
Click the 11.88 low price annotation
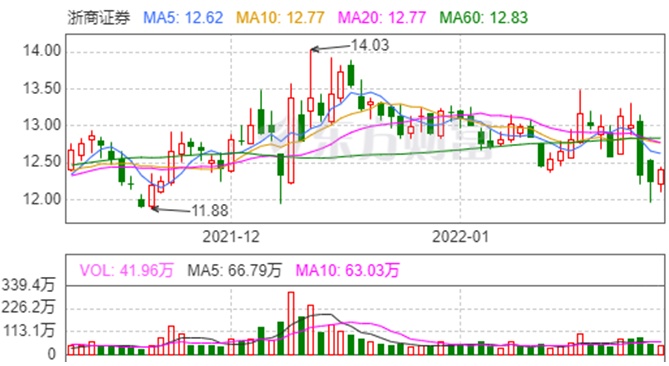pos(209,210)
